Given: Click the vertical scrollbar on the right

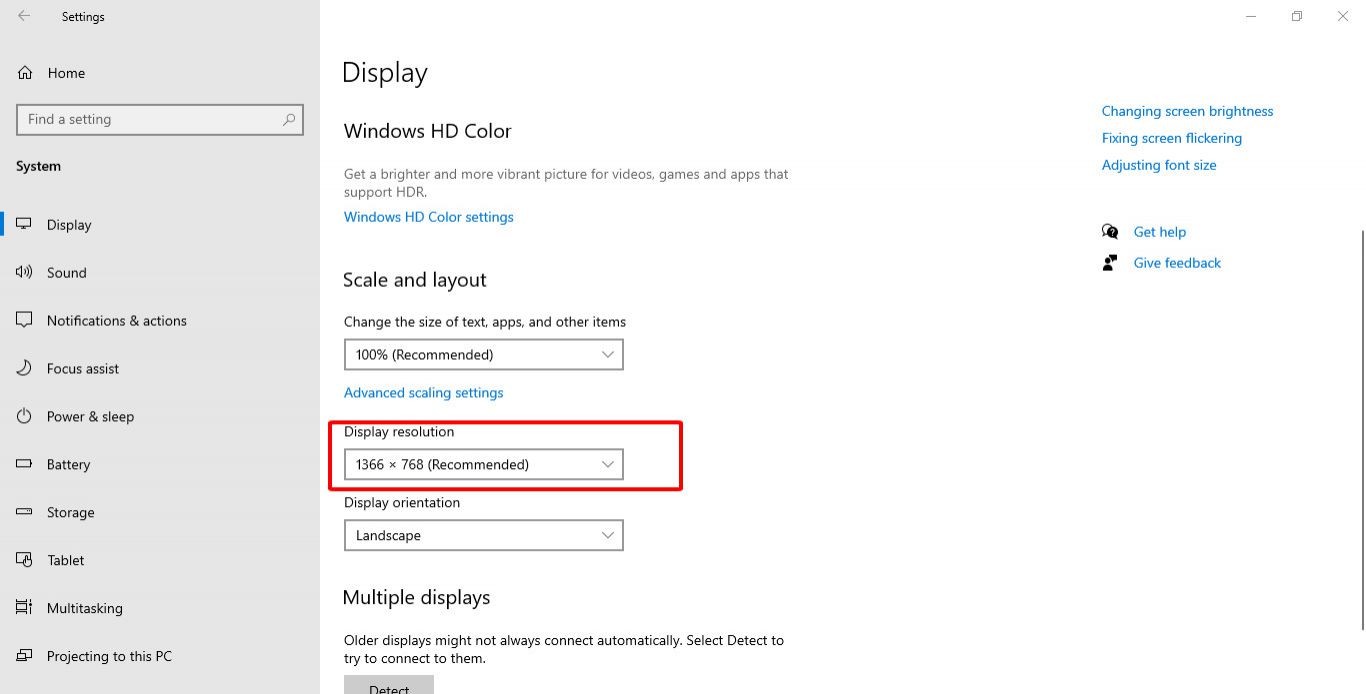Looking at the screenshot, I should coord(1362,430).
